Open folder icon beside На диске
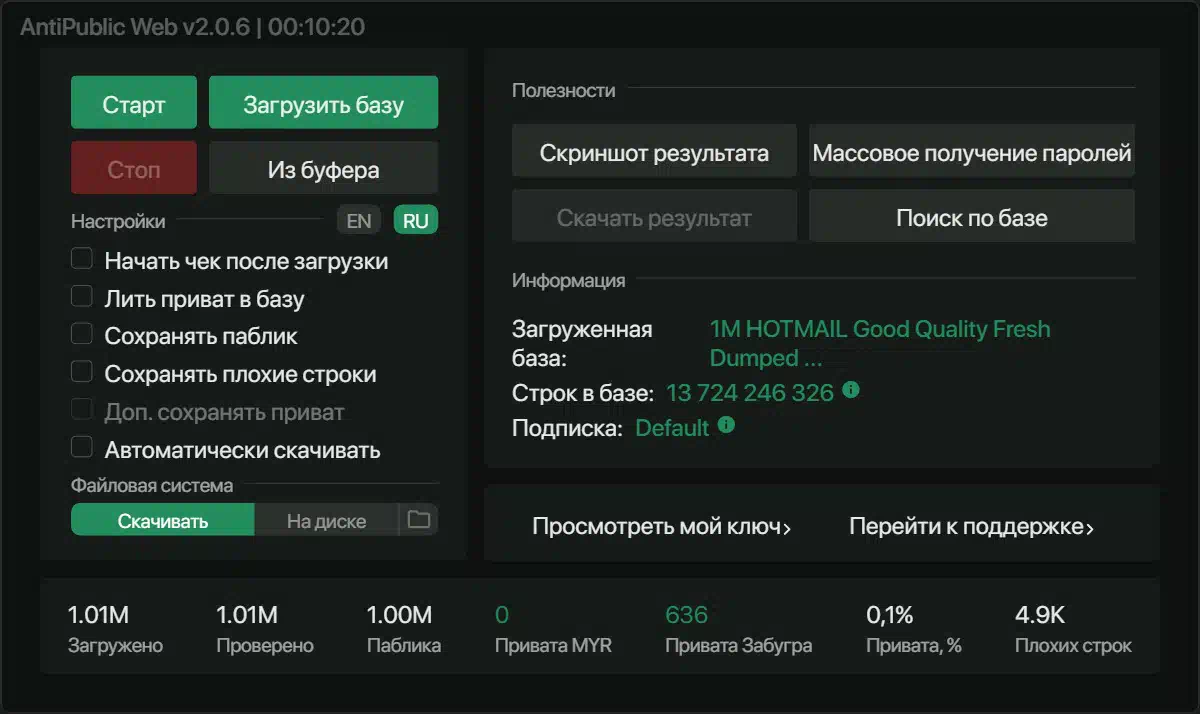The image size is (1200, 714). pyautogui.click(x=418, y=520)
